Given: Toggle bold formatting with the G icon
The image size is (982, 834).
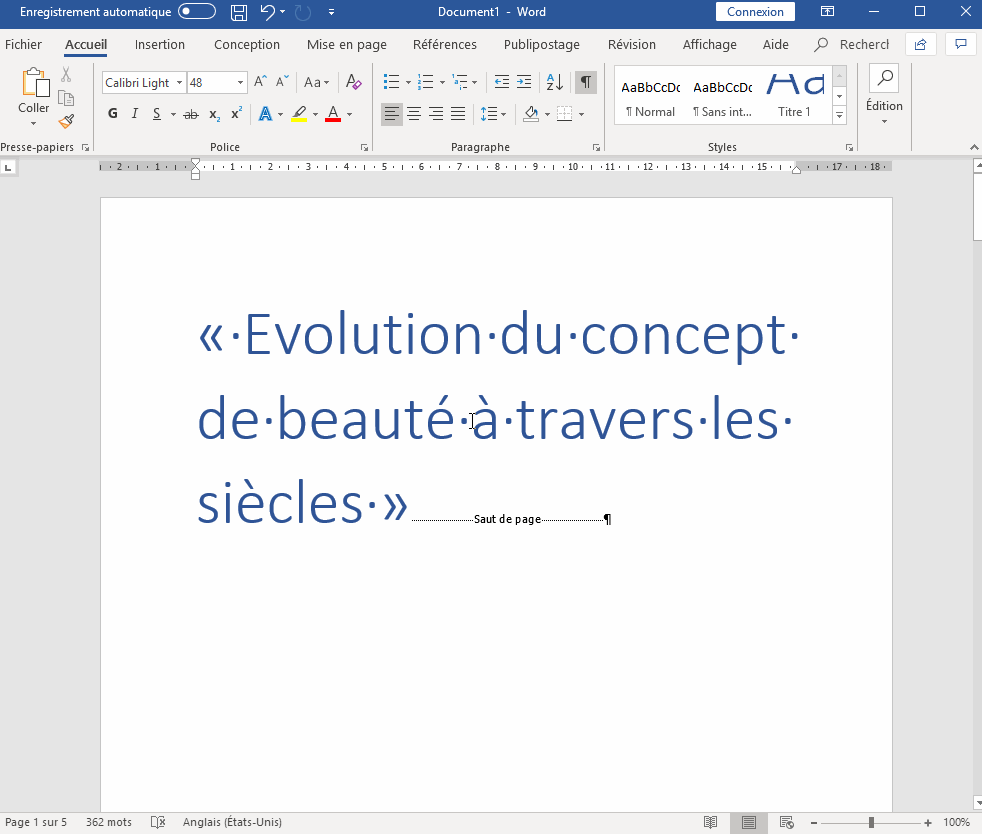Looking at the screenshot, I should coord(112,113).
